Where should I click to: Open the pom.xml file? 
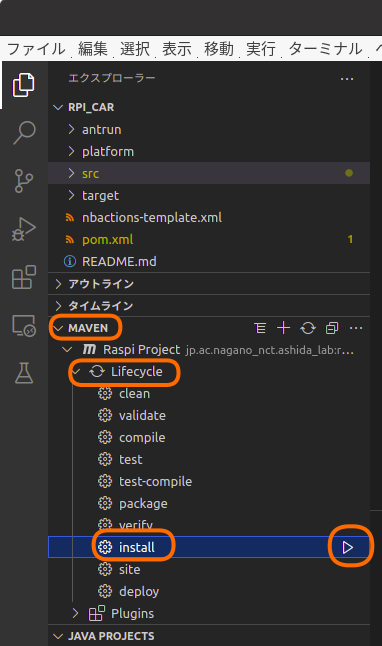[108, 239]
